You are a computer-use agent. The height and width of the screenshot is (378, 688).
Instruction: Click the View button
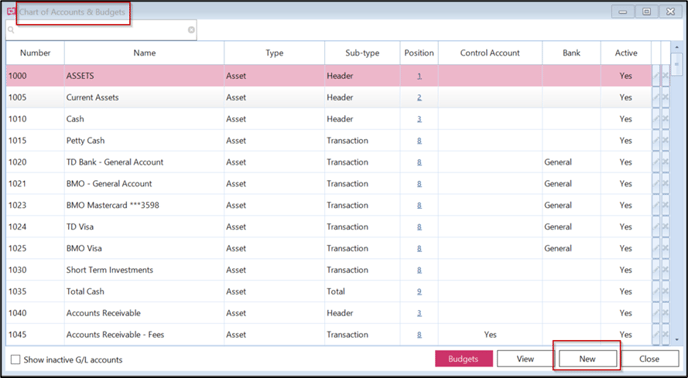[525, 359]
